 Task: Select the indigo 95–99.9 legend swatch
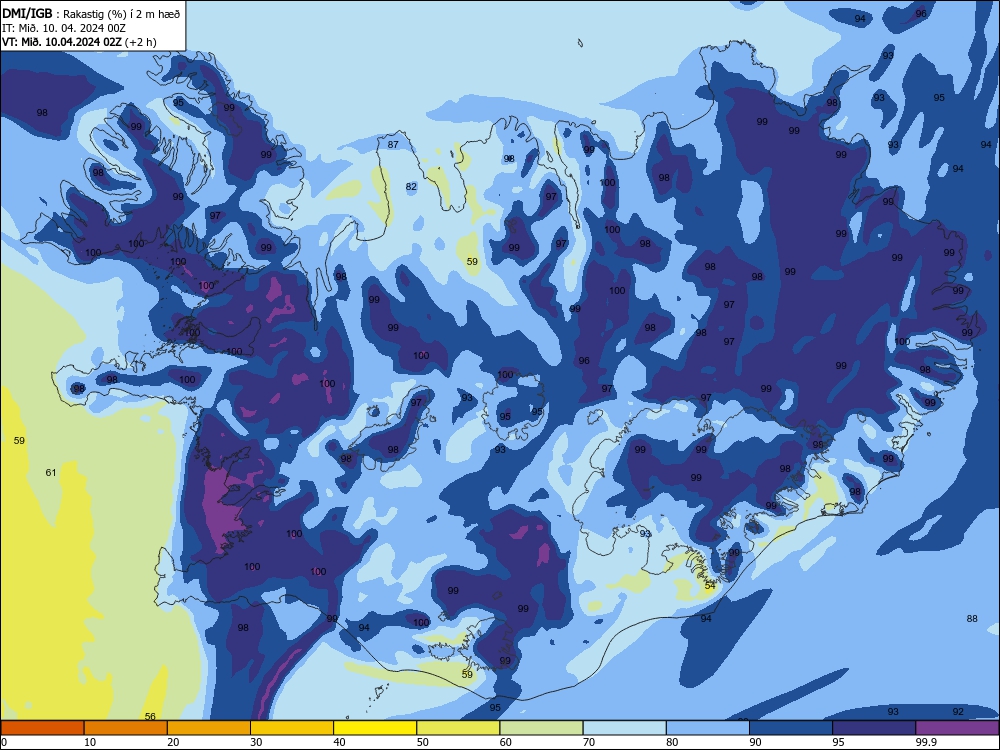874,728
